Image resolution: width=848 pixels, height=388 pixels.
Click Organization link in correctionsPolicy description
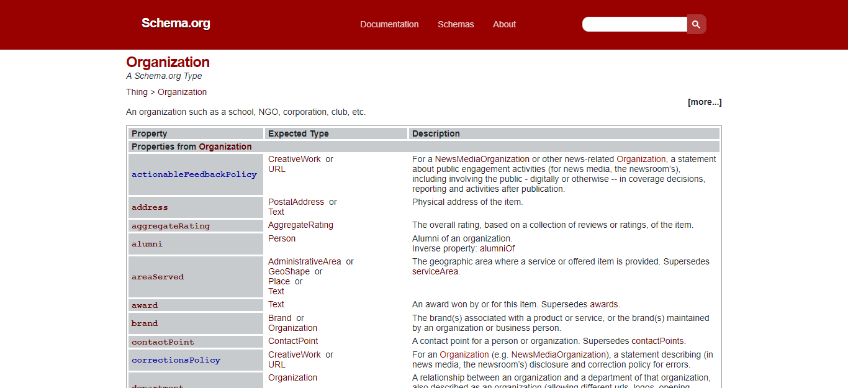tap(464, 354)
